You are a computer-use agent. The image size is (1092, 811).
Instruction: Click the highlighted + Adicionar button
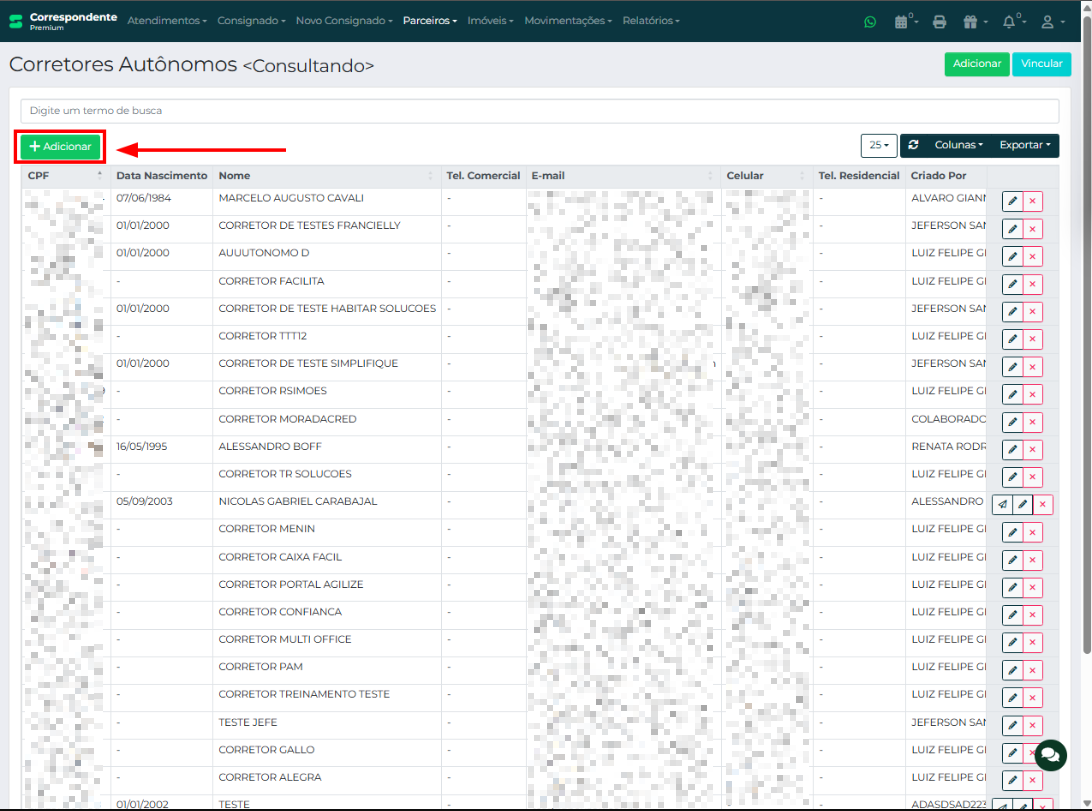(61, 147)
